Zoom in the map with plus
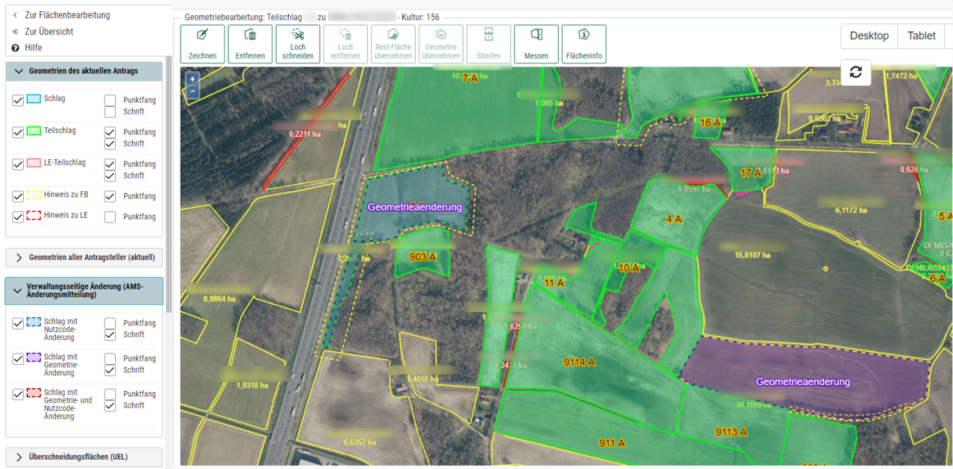 [x=192, y=78]
